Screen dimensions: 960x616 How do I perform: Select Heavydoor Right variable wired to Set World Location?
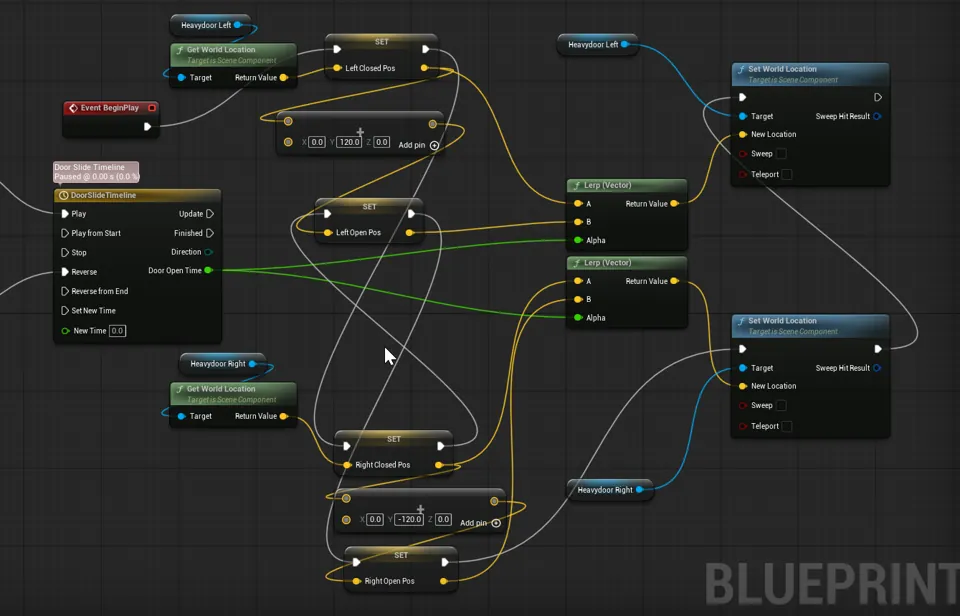(610, 490)
